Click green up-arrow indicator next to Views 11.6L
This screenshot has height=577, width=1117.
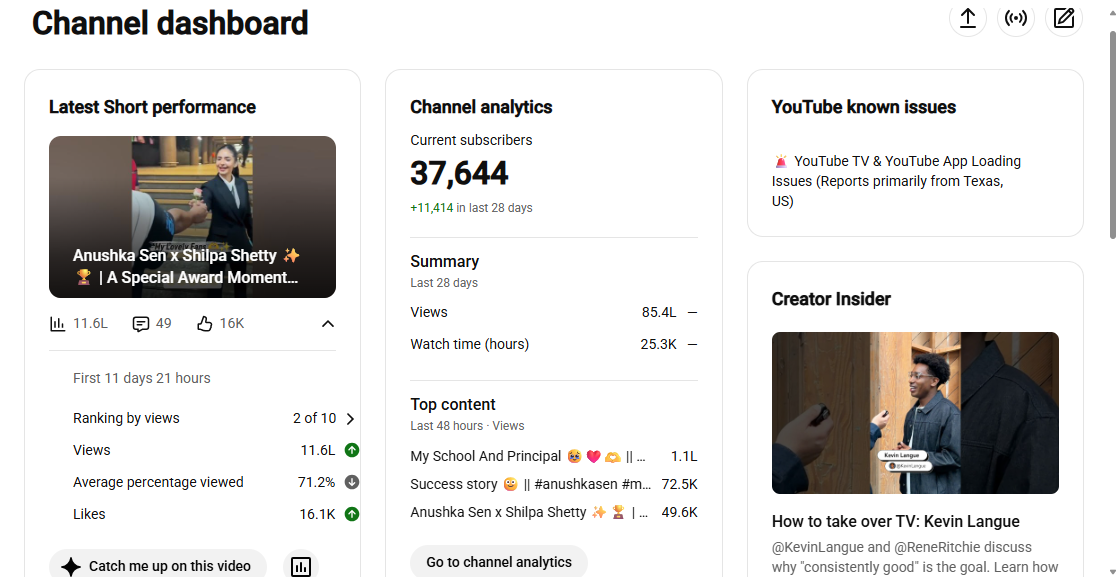pyautogui.click(x=351, y=450)
